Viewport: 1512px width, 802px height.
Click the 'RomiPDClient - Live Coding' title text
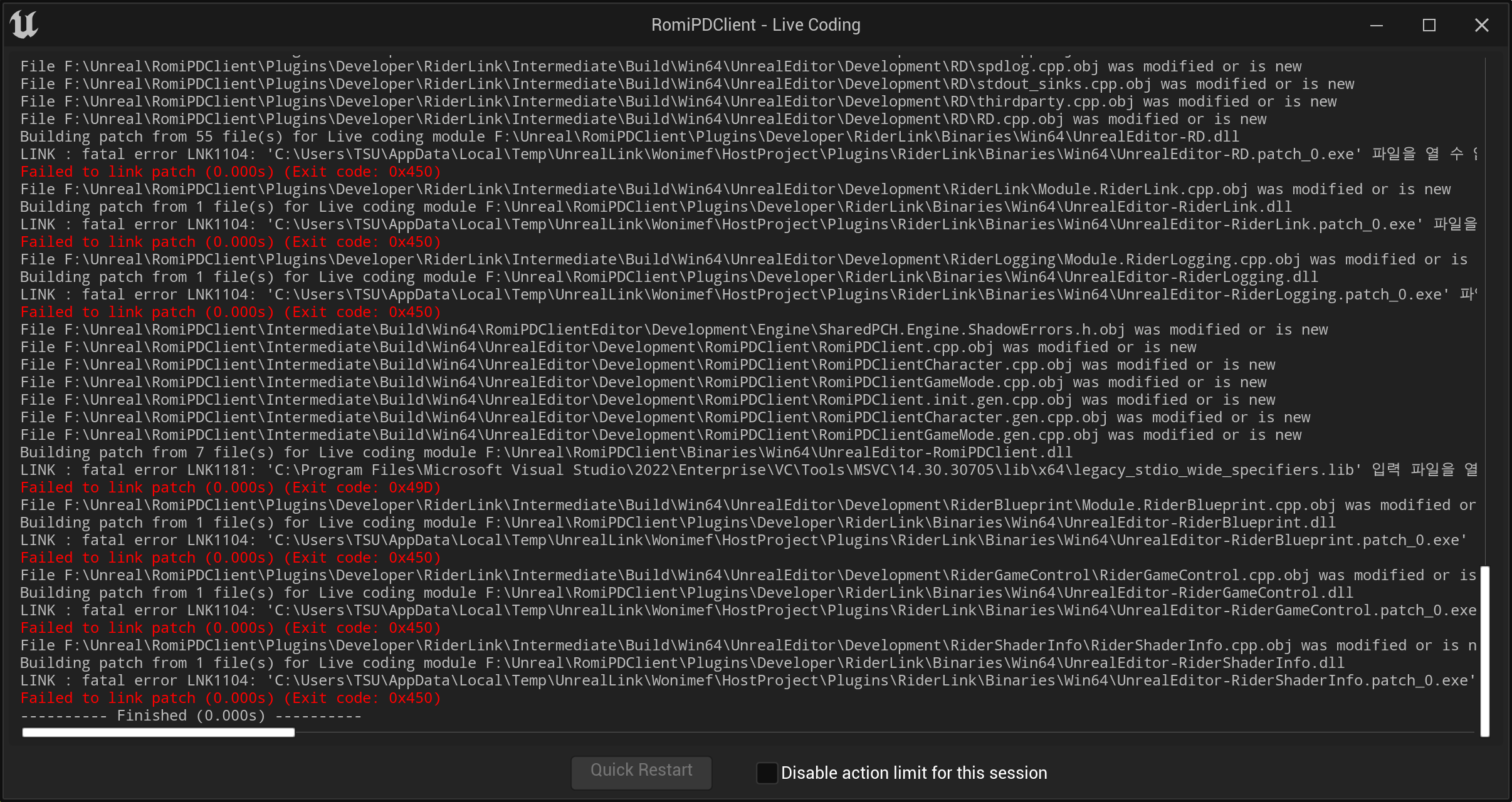tap(755, 25)
